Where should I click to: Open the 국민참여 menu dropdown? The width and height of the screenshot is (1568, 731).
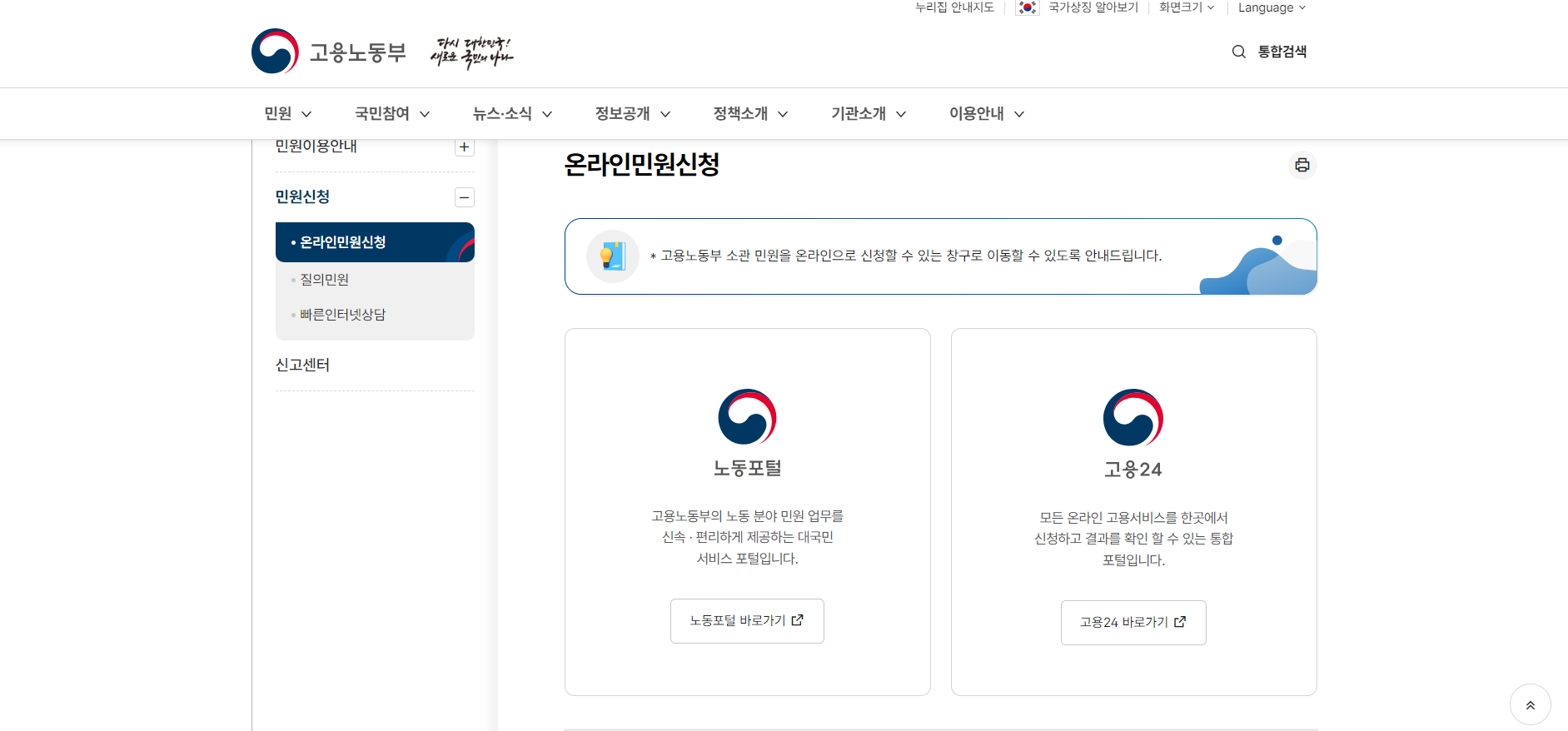392,114
